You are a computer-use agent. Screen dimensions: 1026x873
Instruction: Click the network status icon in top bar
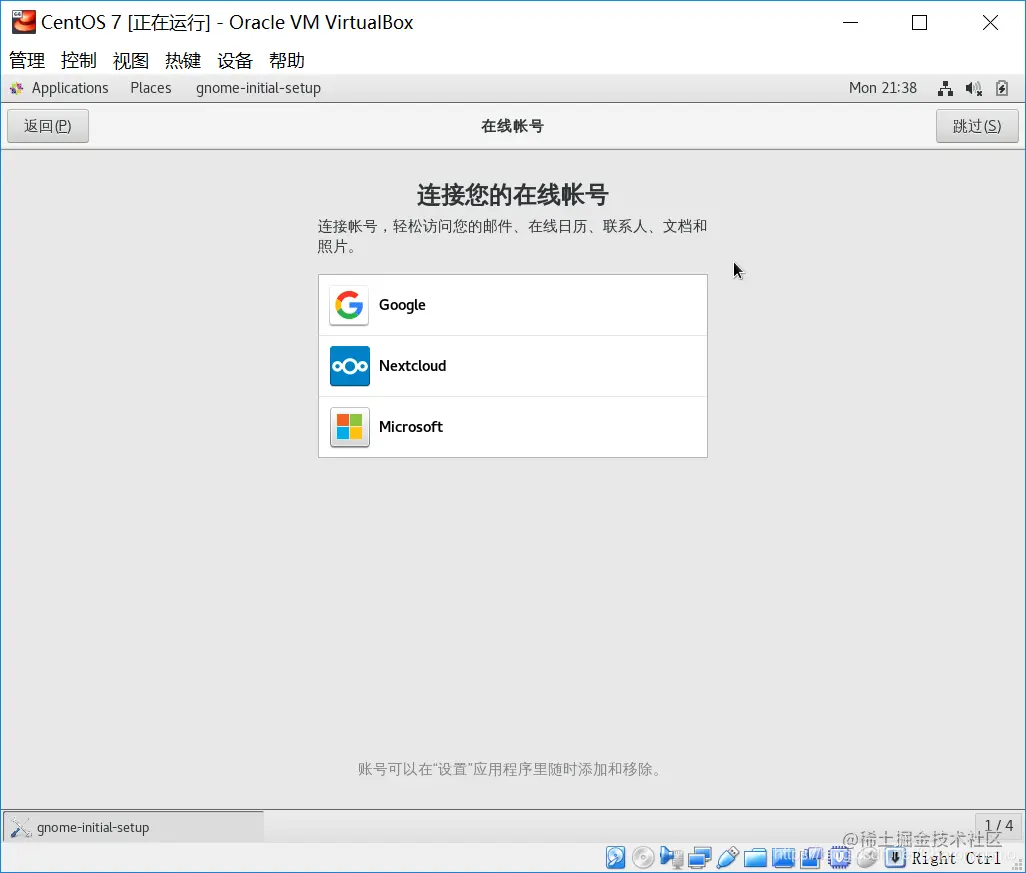[x=945, y=88]
